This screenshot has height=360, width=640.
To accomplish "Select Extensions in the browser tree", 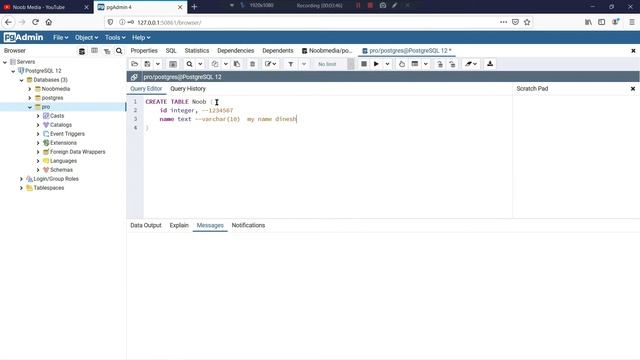I will tap(63, 143).
